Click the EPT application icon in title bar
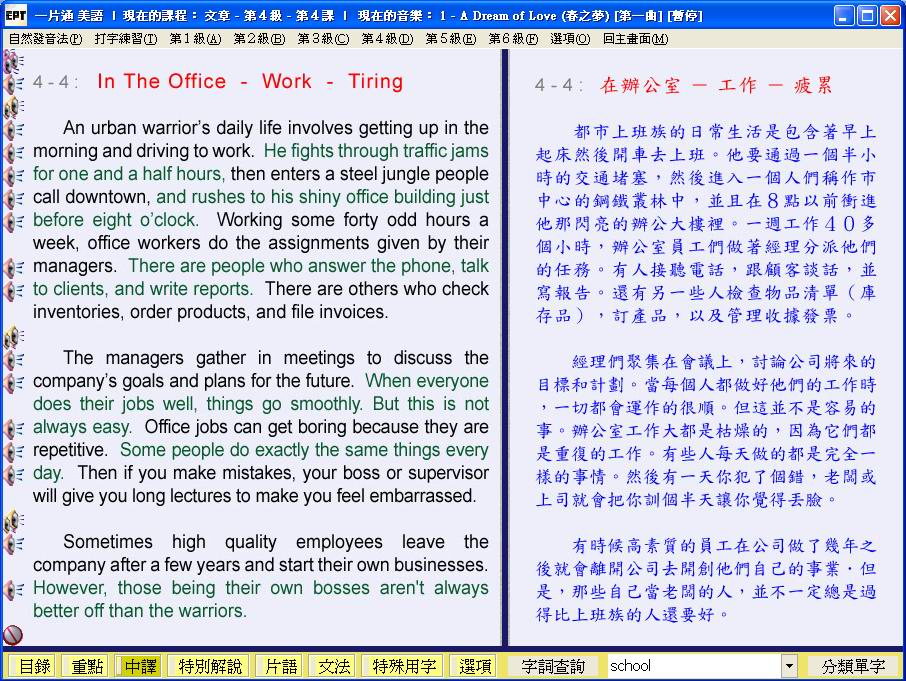 pyautogui.click(x=15, y=15)
